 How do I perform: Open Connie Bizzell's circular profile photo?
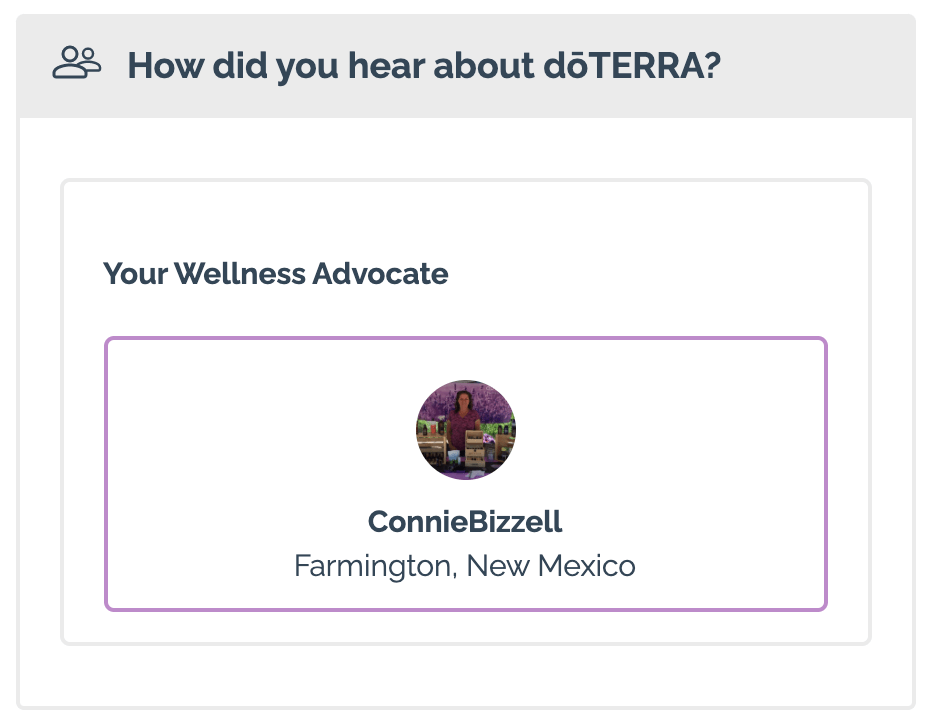pyautogui.click(x=466, y=430)
